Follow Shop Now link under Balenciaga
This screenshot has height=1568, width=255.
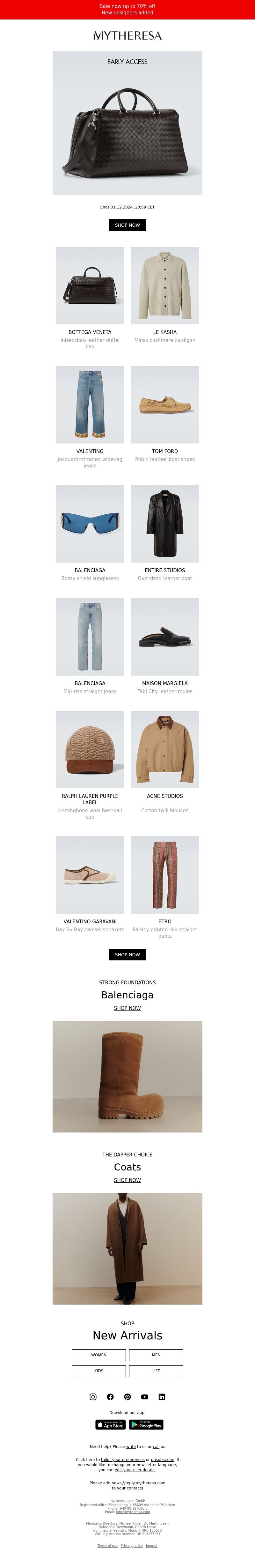click(127, 1008)
